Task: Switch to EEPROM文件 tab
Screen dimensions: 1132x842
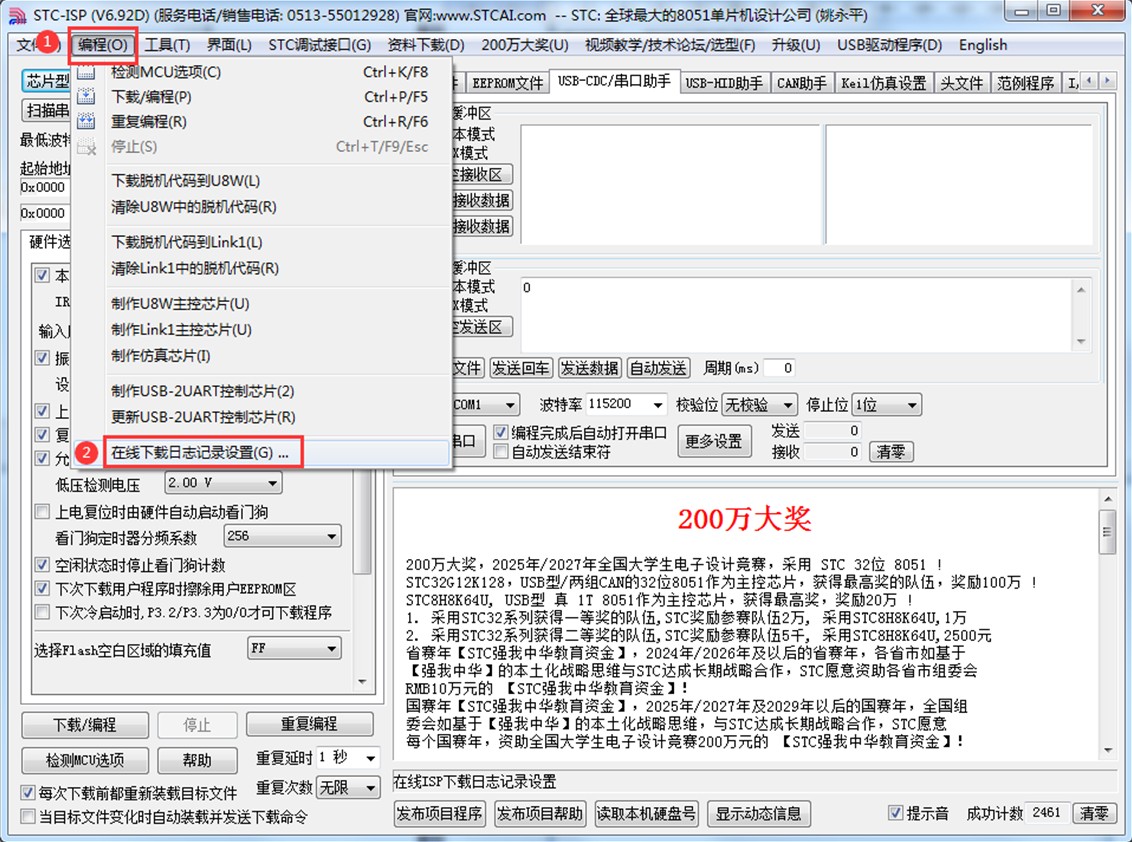Action: [x=507, y=83]
